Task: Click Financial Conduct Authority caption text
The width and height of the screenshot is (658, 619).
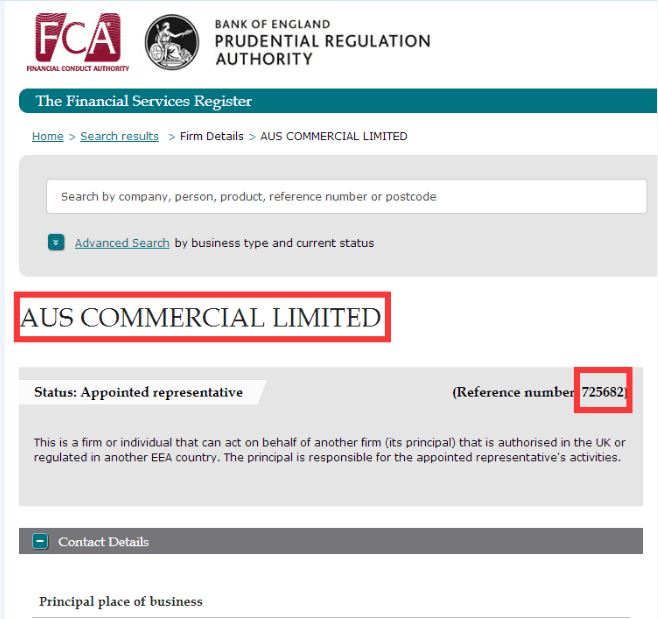Action: pyautogui.click(x=78, y=68)
